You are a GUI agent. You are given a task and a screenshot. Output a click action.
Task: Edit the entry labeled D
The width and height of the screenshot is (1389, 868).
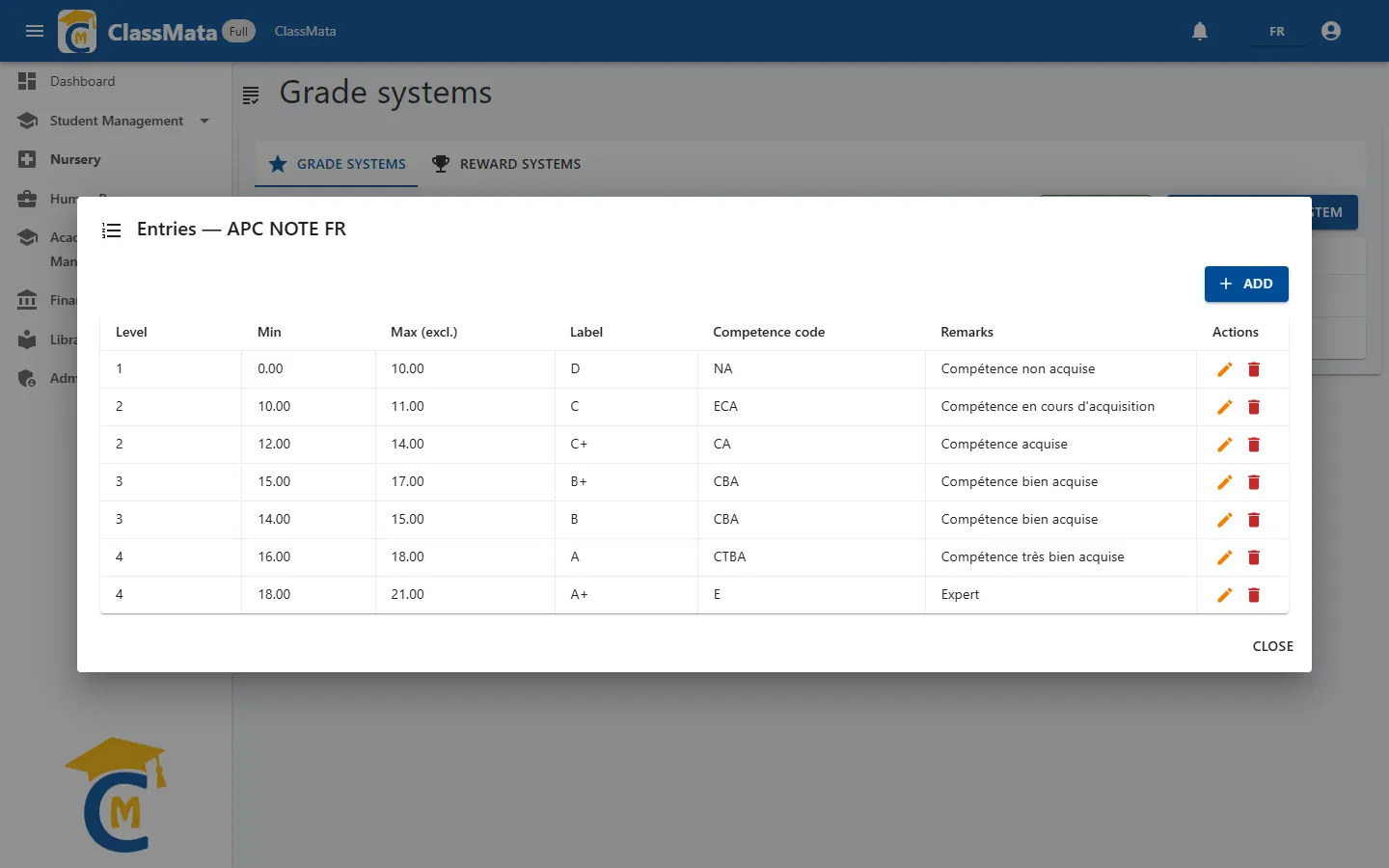pos(1225,369)
